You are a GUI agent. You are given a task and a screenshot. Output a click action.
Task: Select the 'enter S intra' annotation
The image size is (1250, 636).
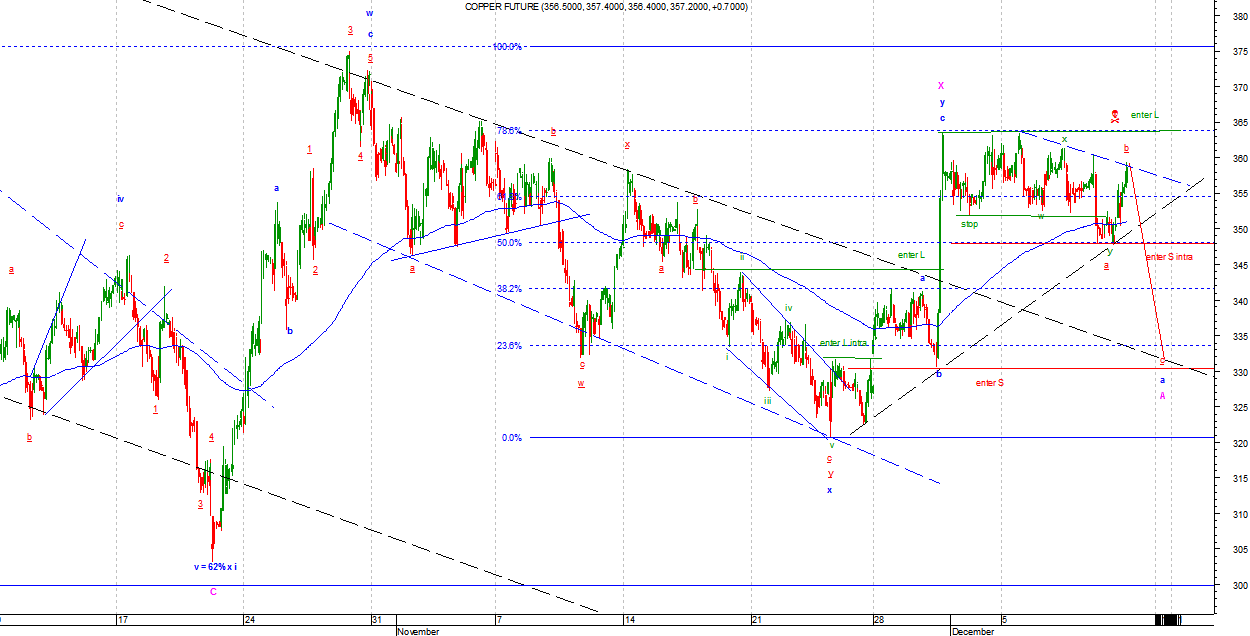(x=1168, y=257)
